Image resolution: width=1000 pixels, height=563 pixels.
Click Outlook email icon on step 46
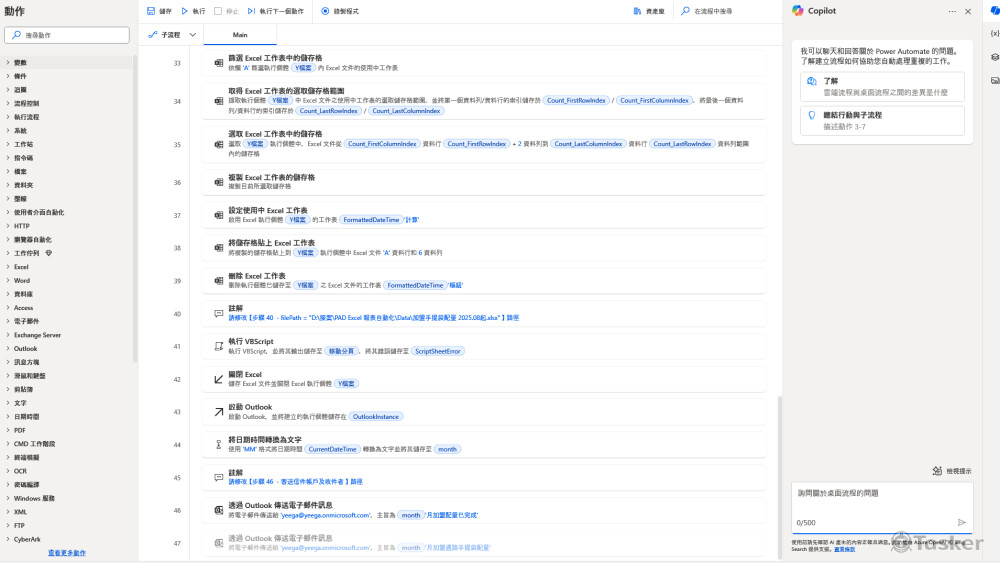(219, 510)
